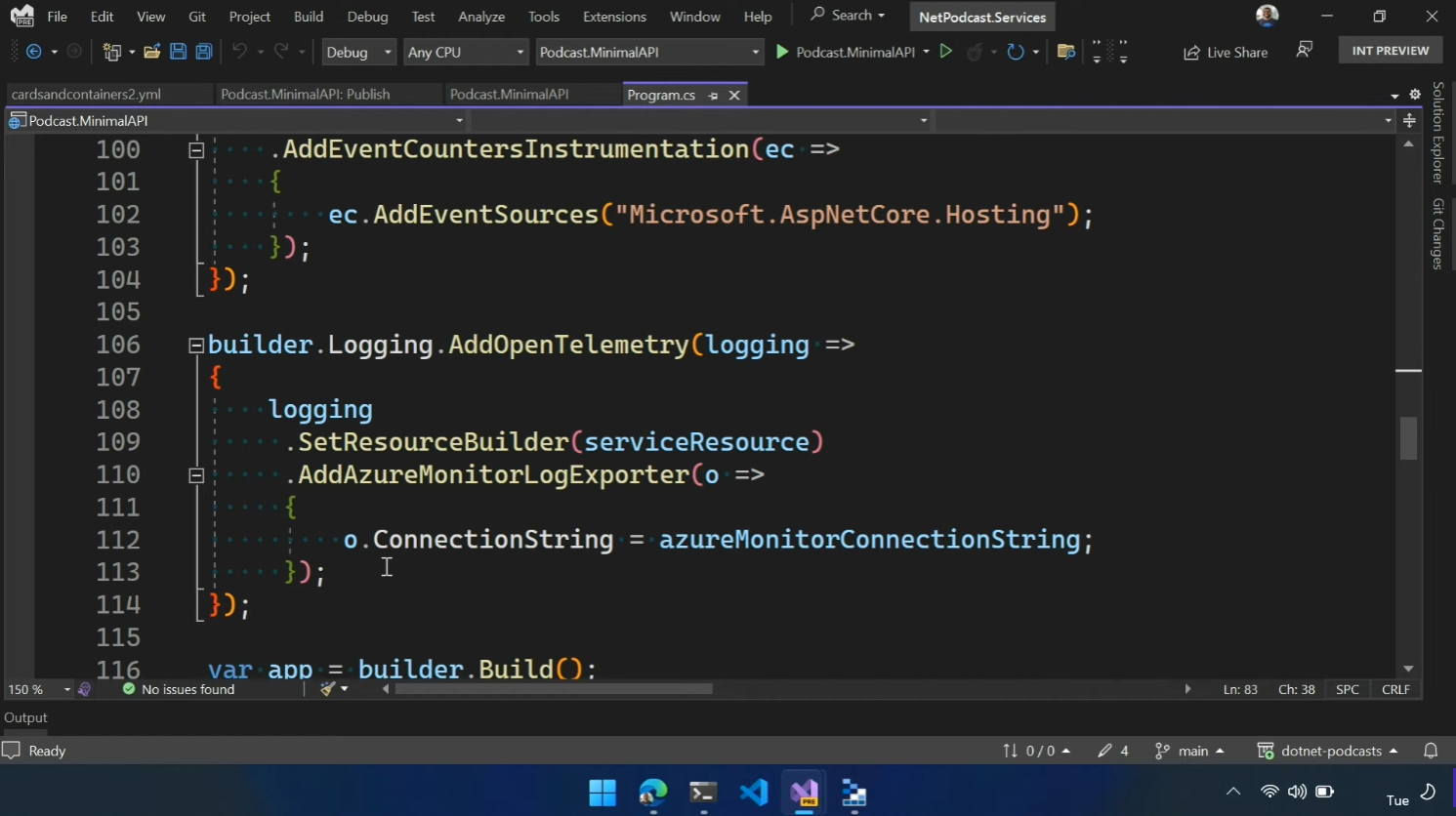This screenshot has width=1456, height=816.
Task: Click the notifications bell in the status bar
Action: click(x=1431, y=751)
